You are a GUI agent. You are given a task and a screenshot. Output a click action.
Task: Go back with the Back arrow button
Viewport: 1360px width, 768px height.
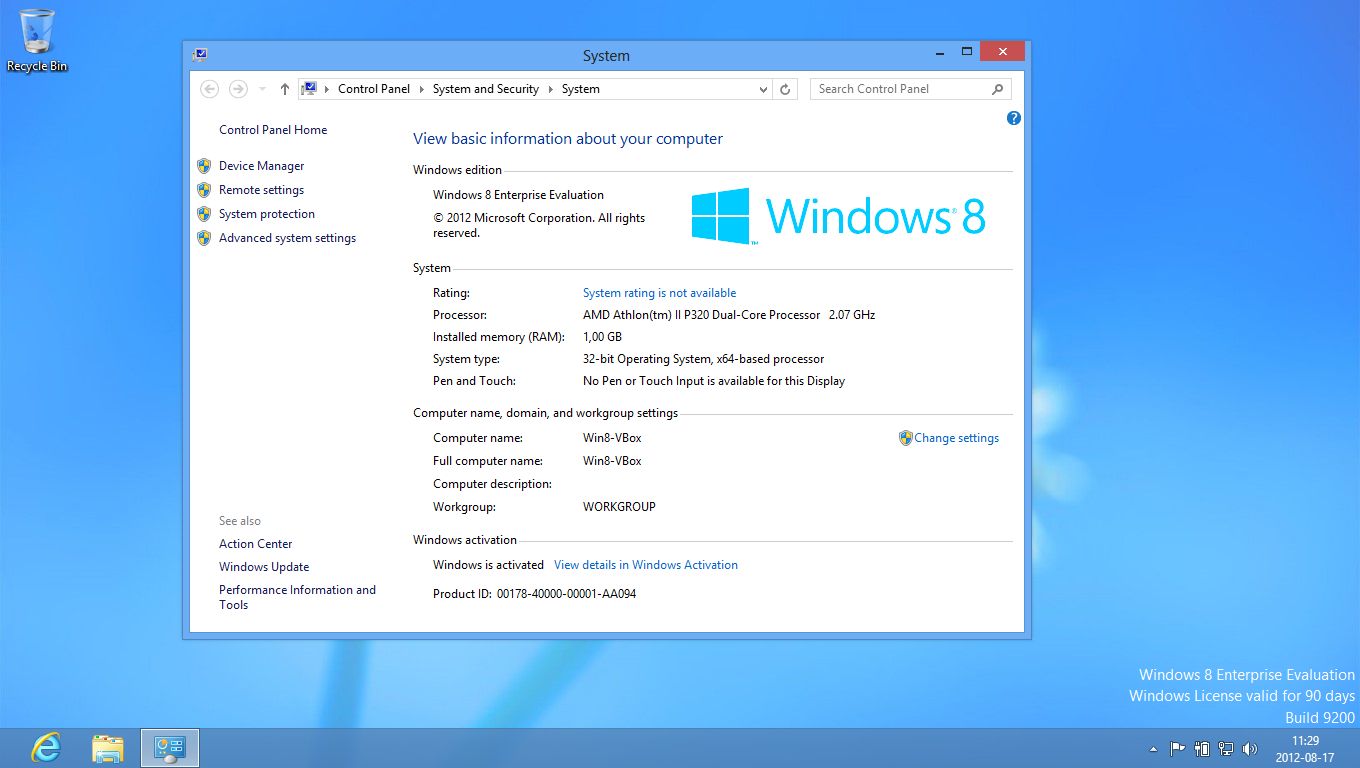point(209,89)
